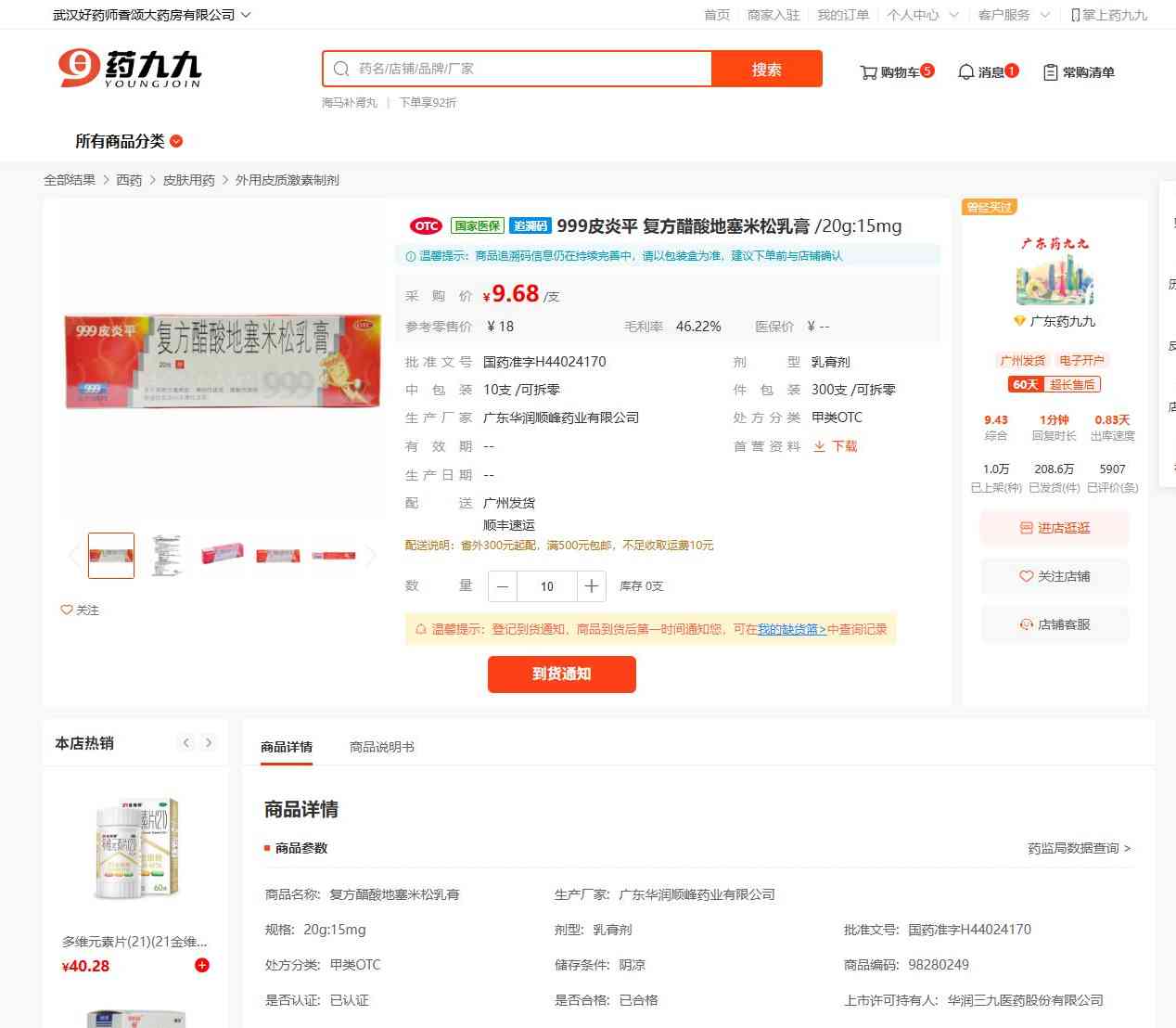The image size is (1176, 1028).
Task: Select the product details tab
Action: tap(287, 747)
